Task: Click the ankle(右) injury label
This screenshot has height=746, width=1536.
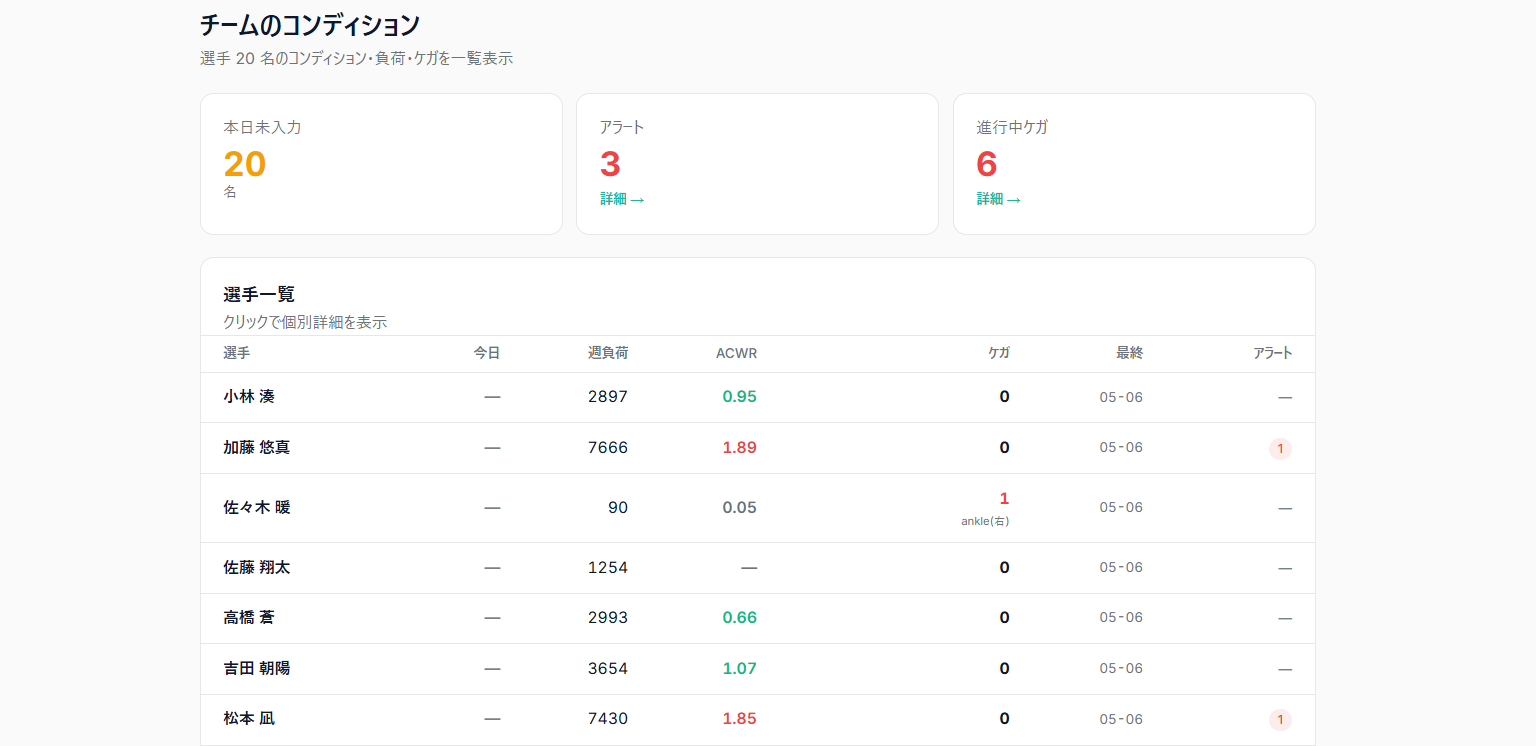Action: [985, 521]
